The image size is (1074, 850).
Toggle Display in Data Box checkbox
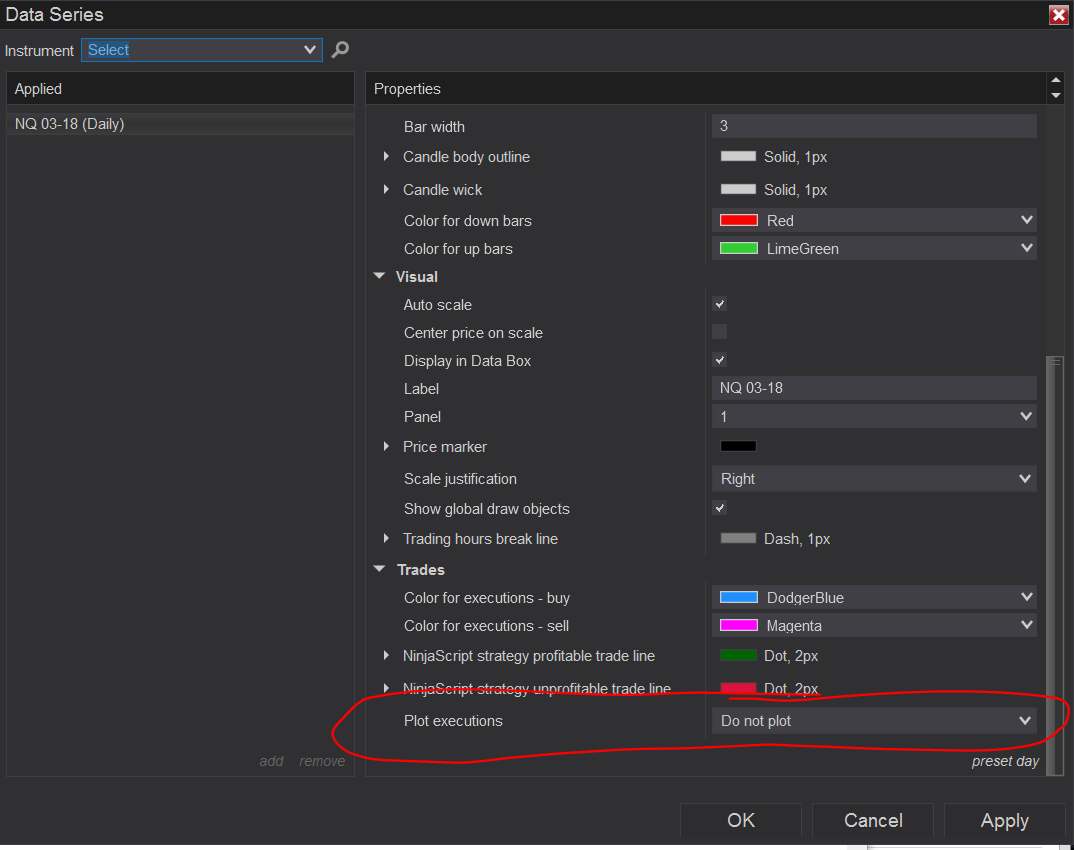coord(719,360)
